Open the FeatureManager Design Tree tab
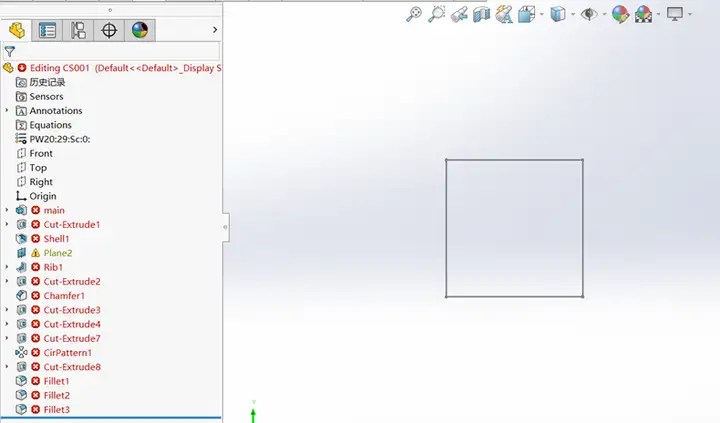 click(17, 30)
